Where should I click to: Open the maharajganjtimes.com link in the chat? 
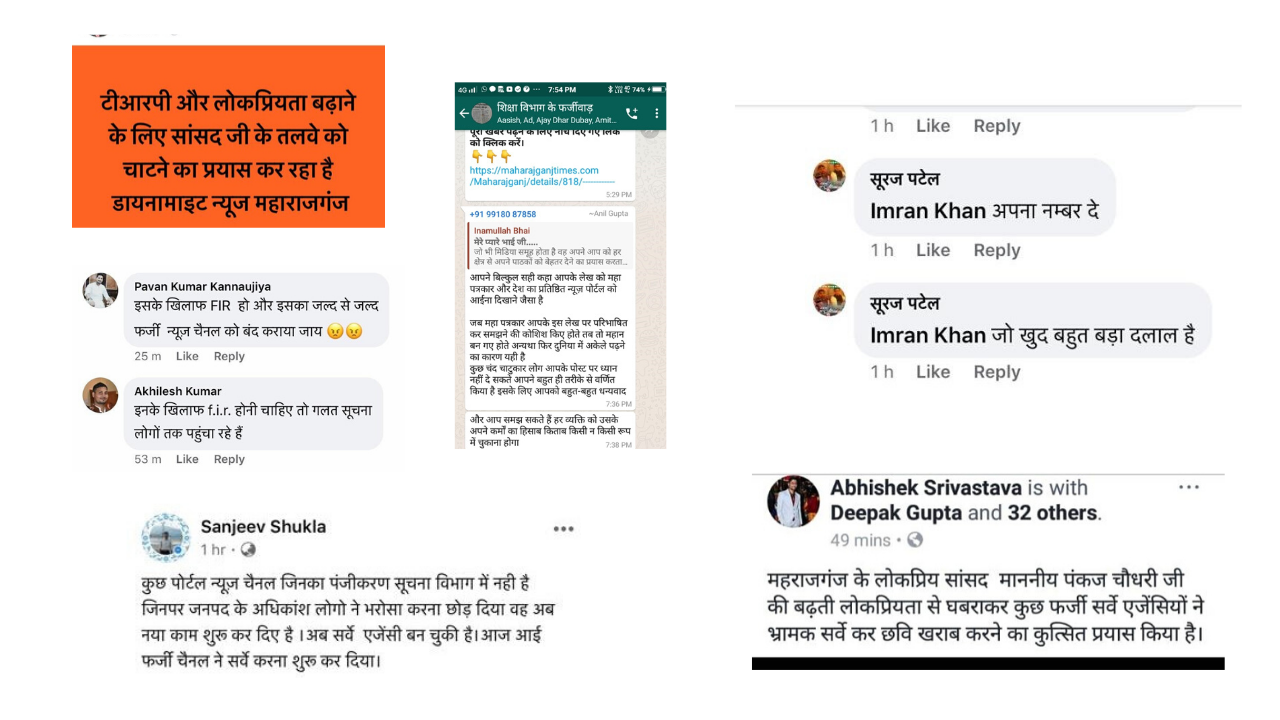541,176
